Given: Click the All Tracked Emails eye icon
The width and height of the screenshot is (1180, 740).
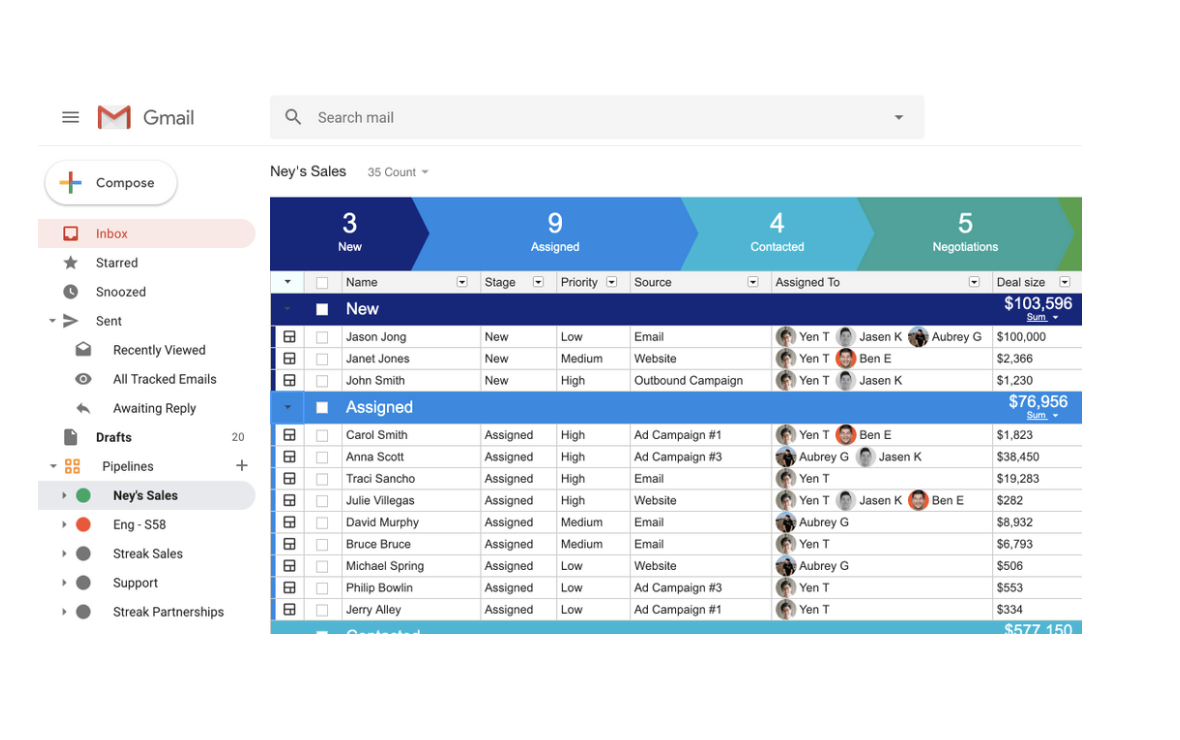Looking at the screenshot, I should click(x=84, y=379).
